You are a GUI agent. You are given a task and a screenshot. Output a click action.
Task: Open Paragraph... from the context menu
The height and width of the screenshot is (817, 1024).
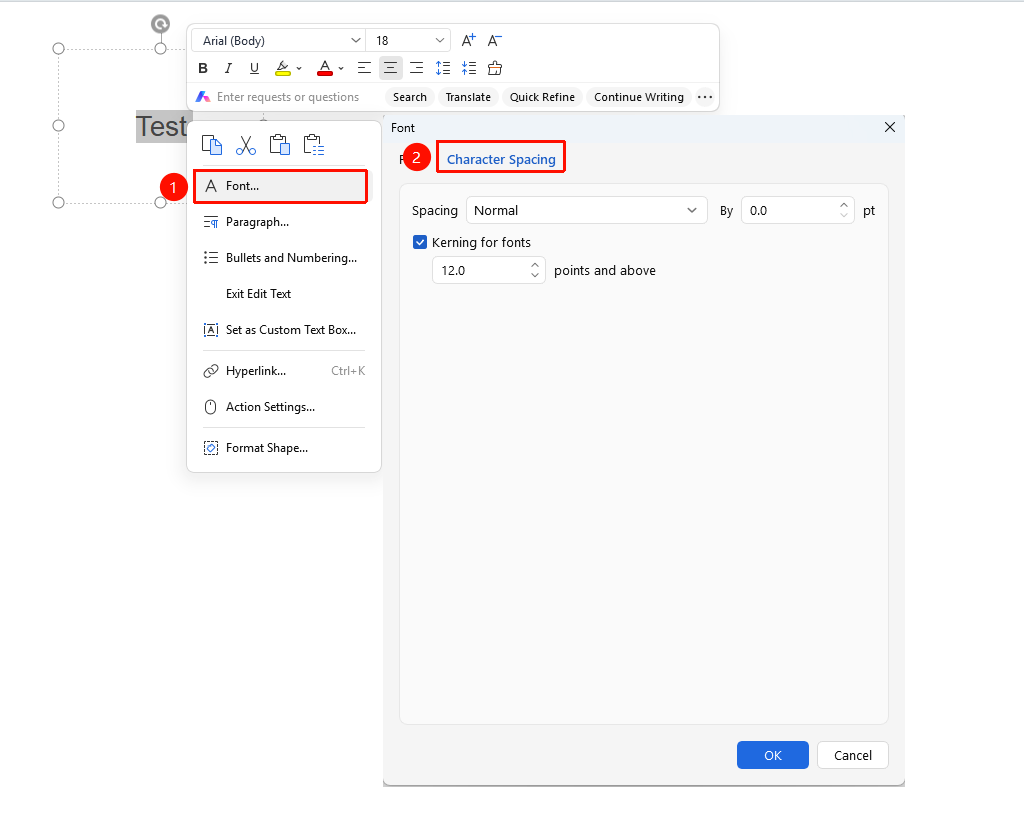[x=284, y=222]
